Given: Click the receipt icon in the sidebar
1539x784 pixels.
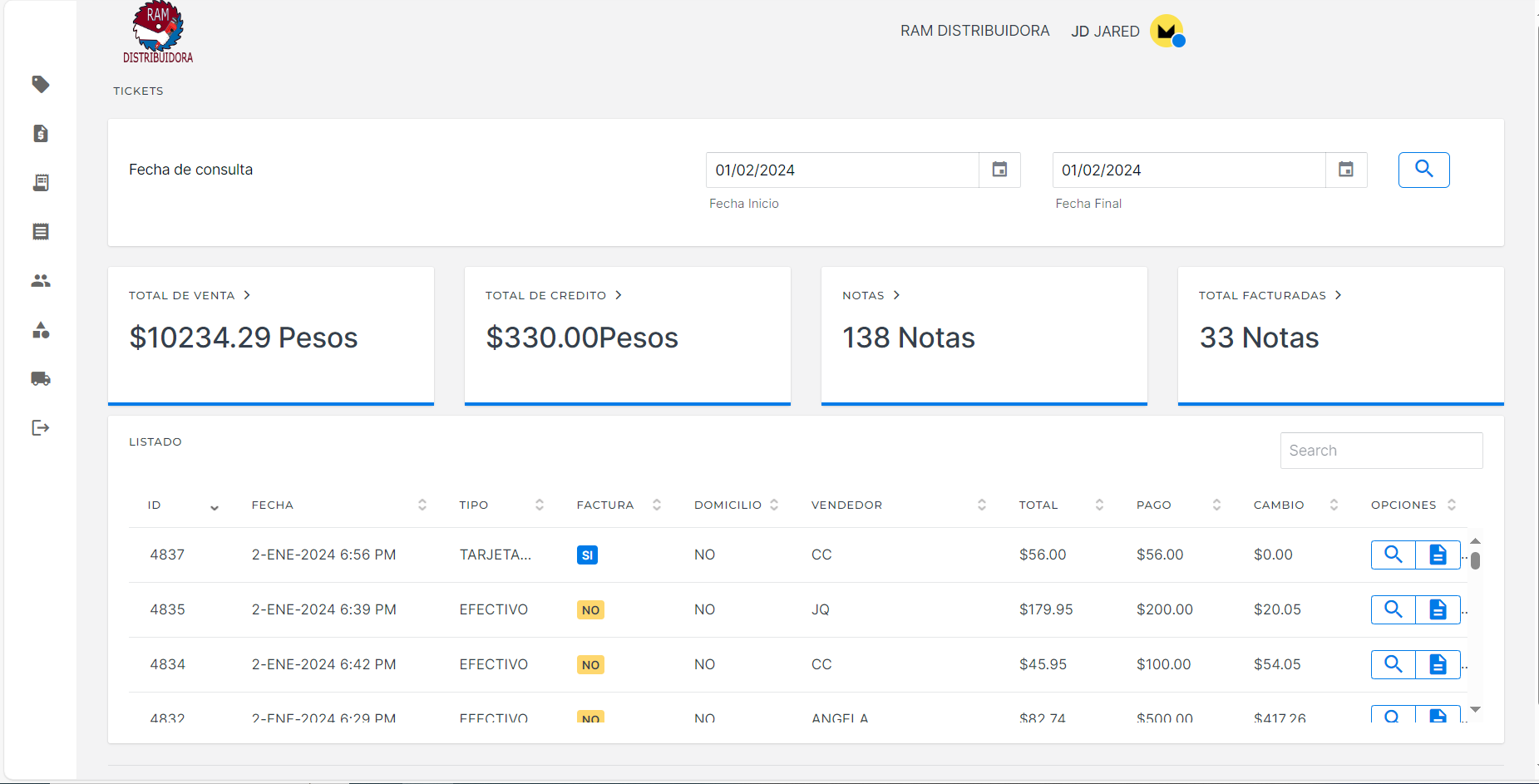Looking at the screenshot, I should (x=41, y=182).
